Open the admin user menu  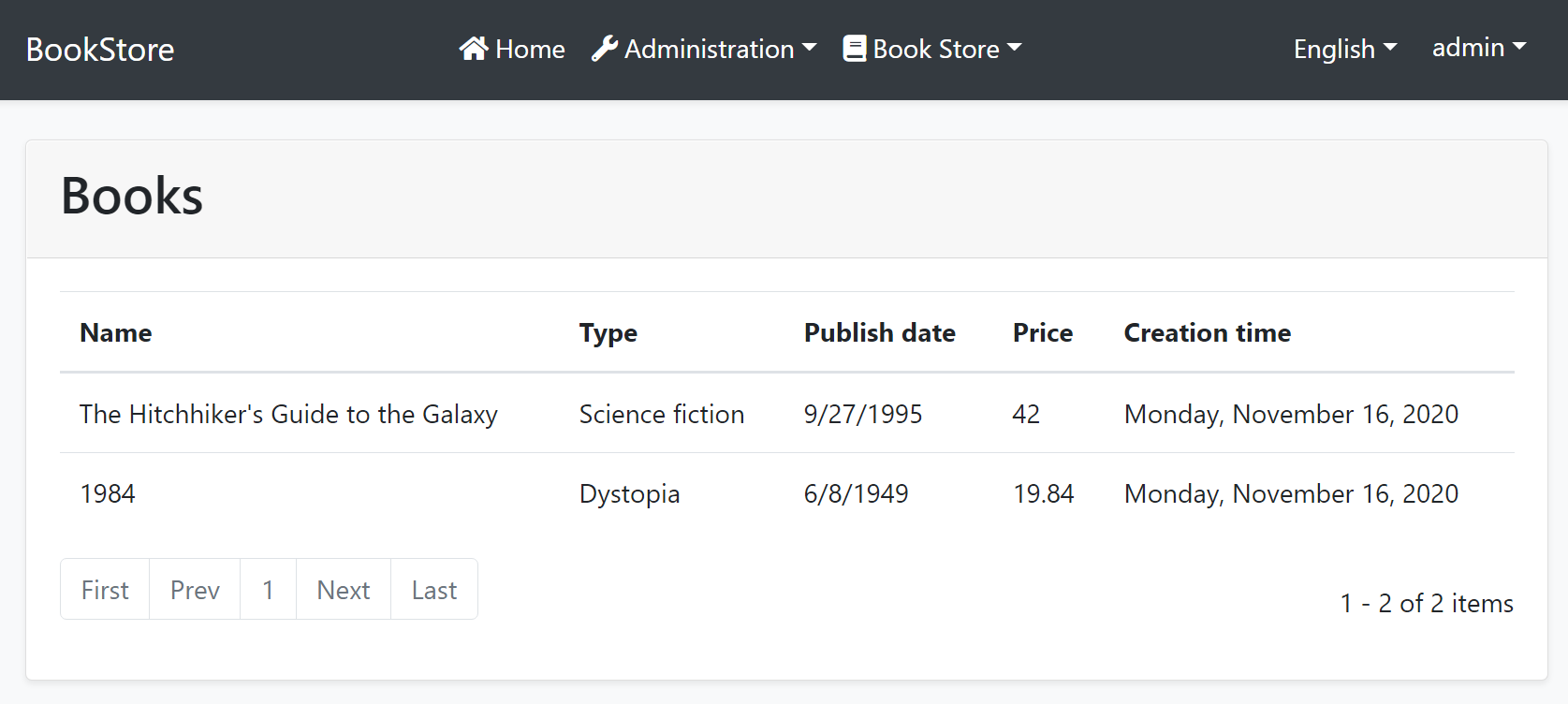pos(1478,48)
